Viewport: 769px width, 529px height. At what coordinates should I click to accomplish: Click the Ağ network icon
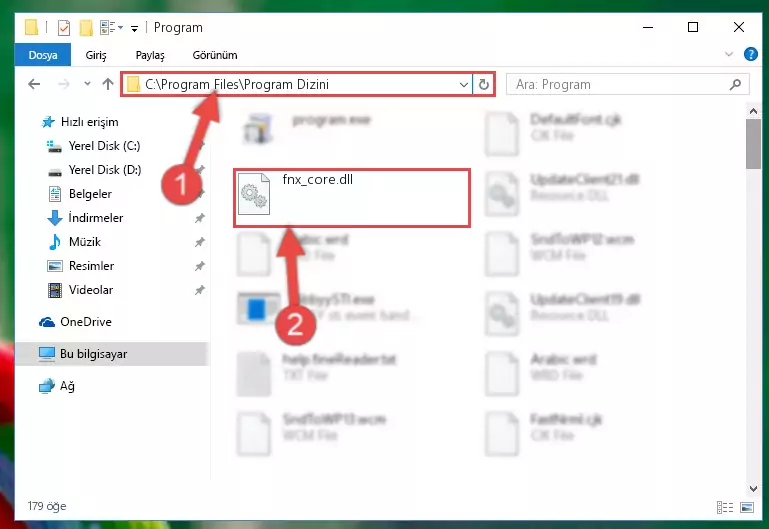[47, 386]
